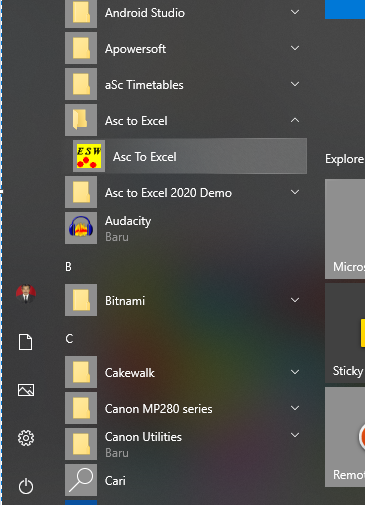365x505 pixels.
Task: Click the Android Studio folder icon
Action: [x=81, y=13]
